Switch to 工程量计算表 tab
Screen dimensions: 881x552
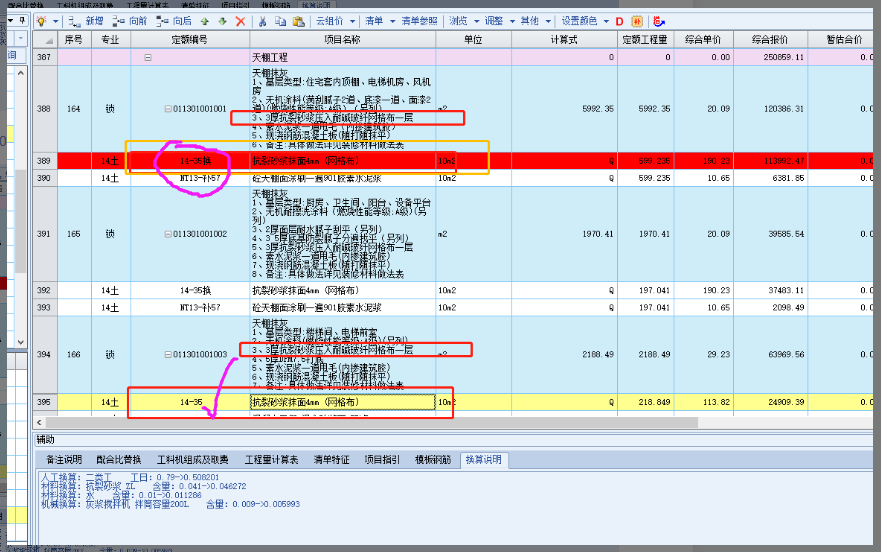click(x=271, y=460)
